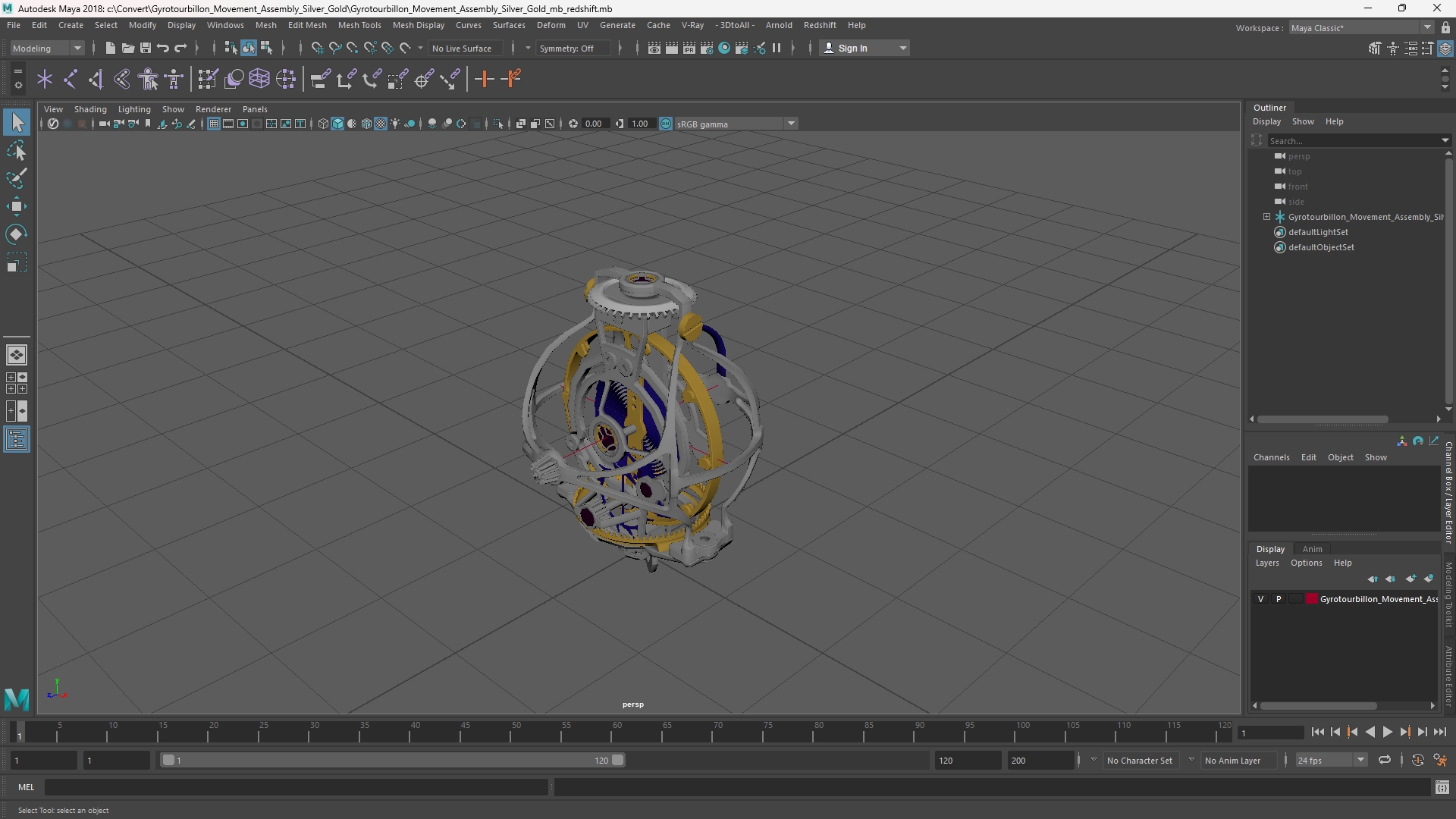The image size is (1456, 819).
Task: Open the Channels menu in Channel Box
Action: tap(1271, 457)
